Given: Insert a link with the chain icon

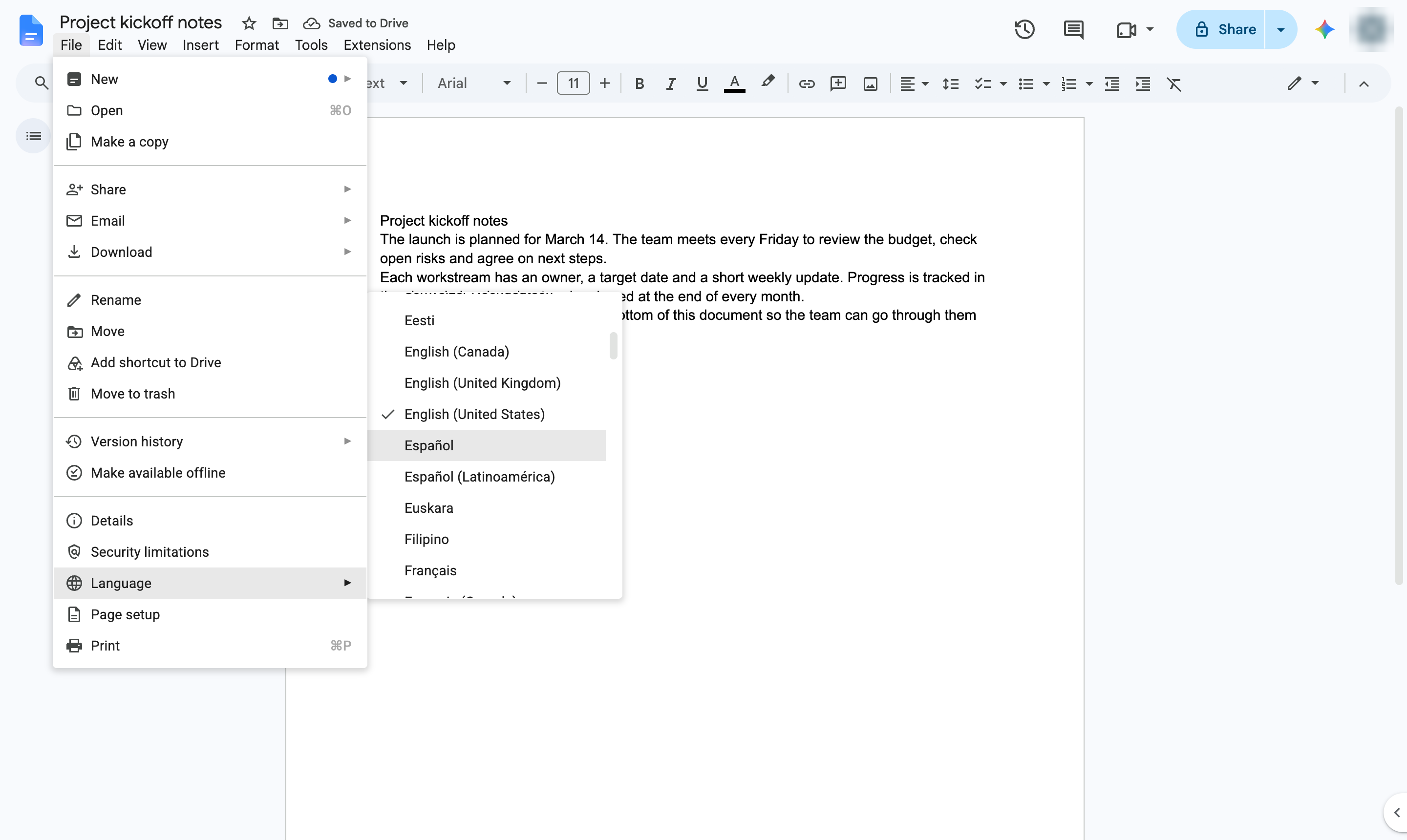Looking at the screenshot, I should 806,84.
